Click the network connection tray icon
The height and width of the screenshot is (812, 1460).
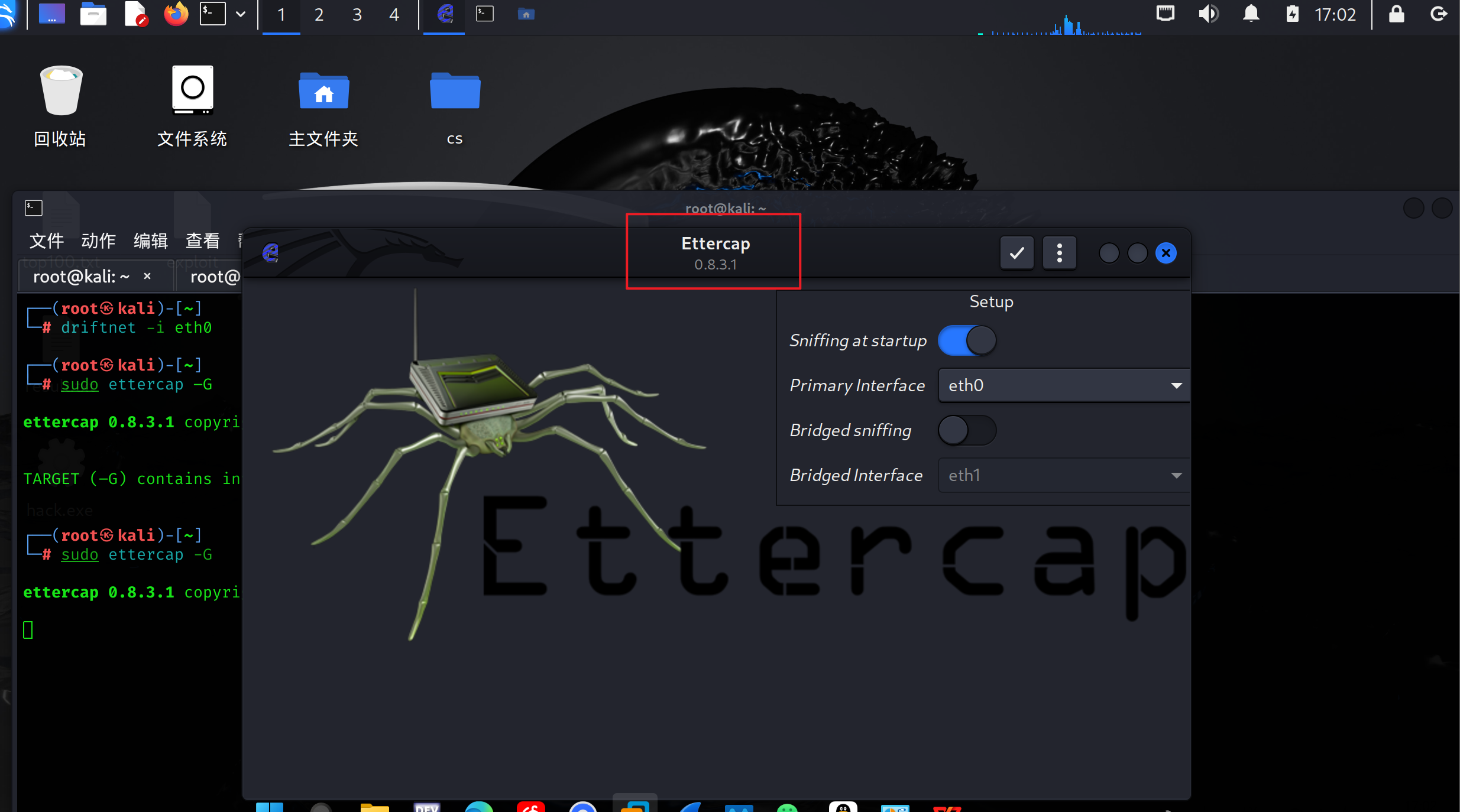point(1166,14)
